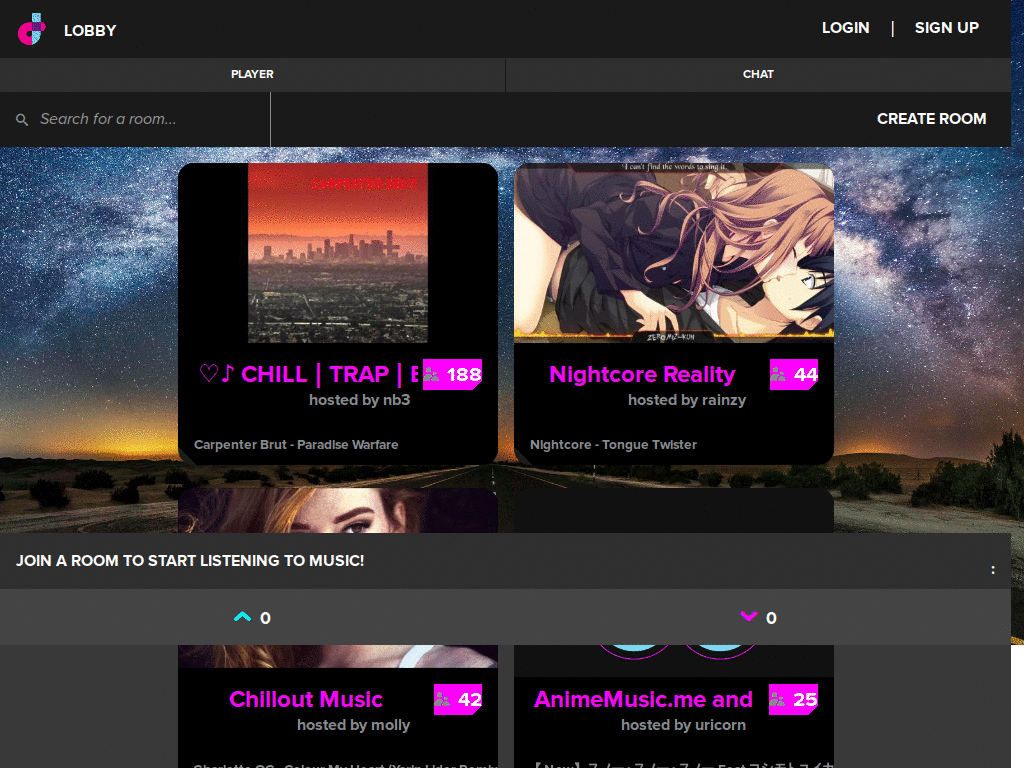The image size is (1024, 768).
Task: Focus the Search for a room field
Action: coord(135,119)
